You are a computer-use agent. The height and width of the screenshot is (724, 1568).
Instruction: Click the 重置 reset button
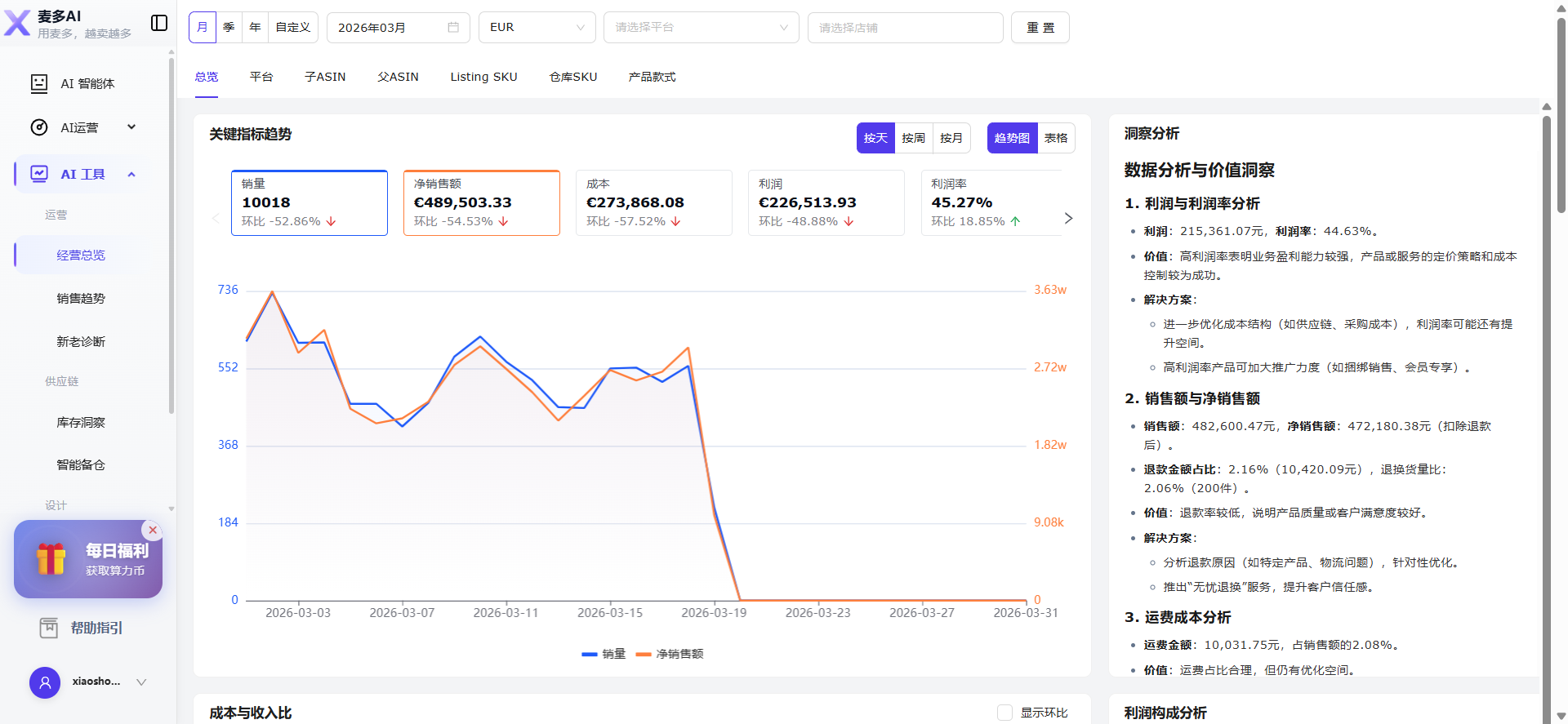(1040, 28)
